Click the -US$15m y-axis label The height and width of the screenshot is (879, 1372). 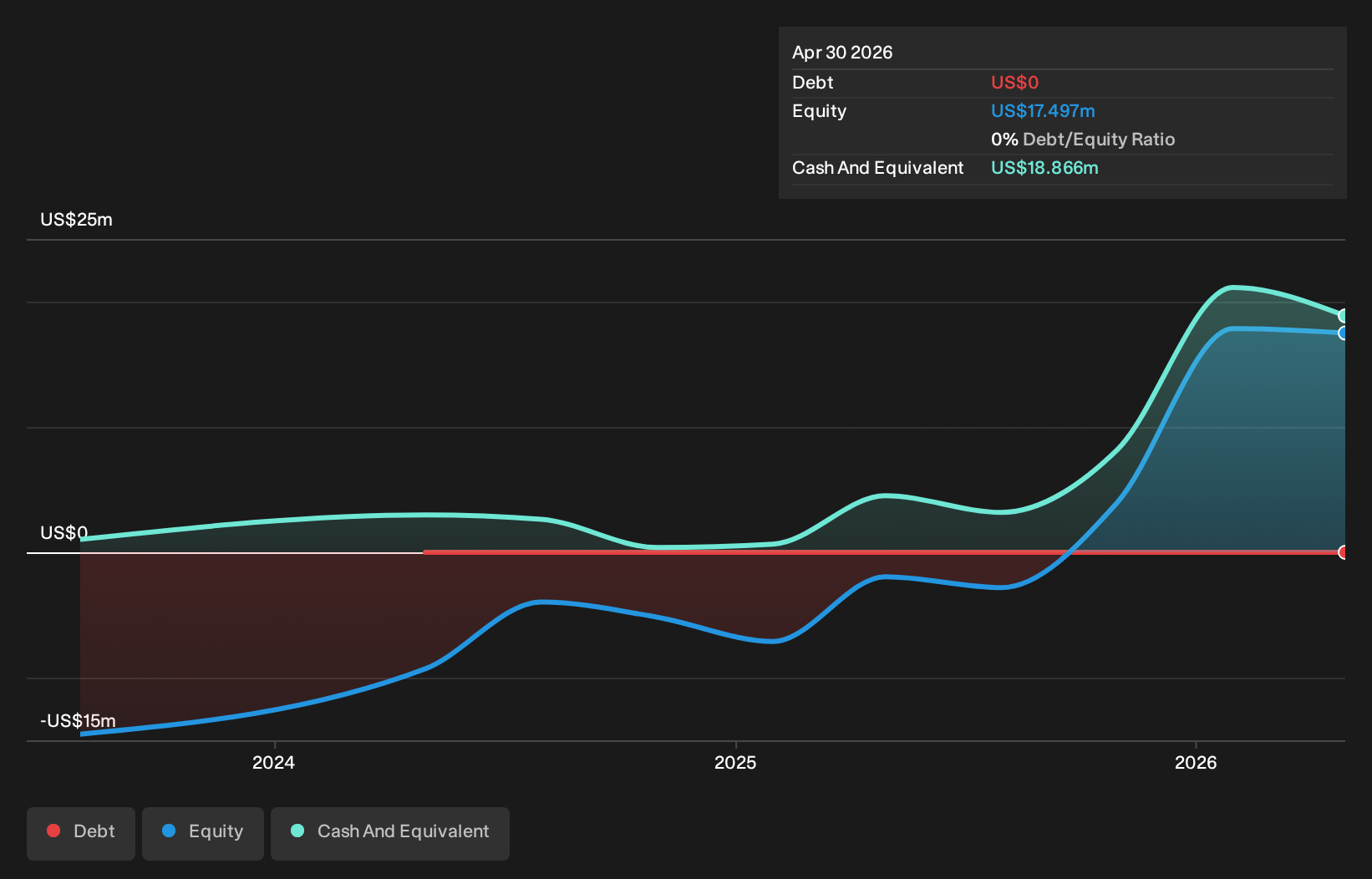click(78, 721)
